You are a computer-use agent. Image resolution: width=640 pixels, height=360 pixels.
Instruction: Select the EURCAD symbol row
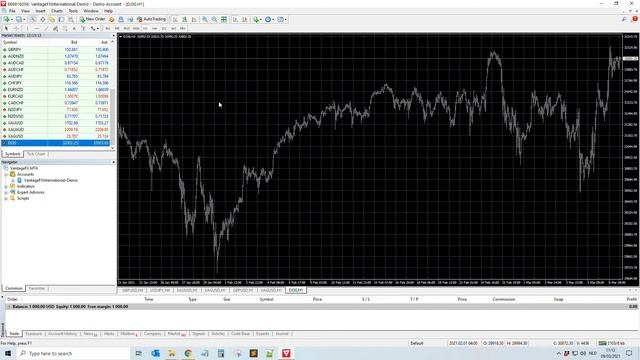56,96
